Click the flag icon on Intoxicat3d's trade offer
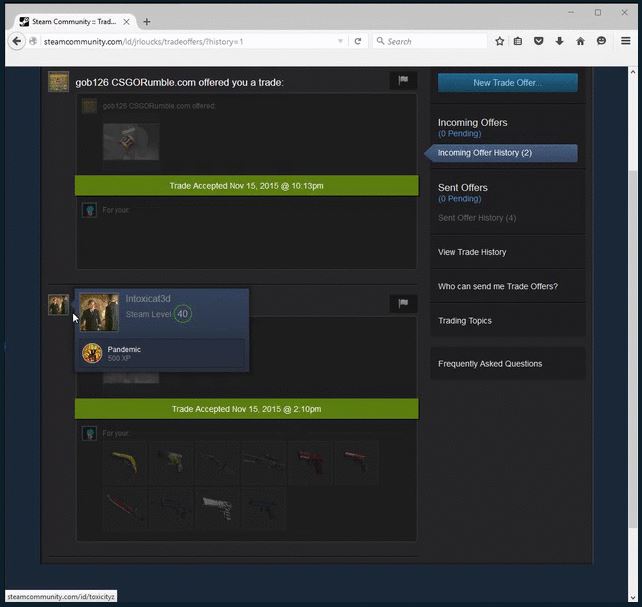Screen dimensions: 642x607 pyautogui.click(x=403, y=303)
